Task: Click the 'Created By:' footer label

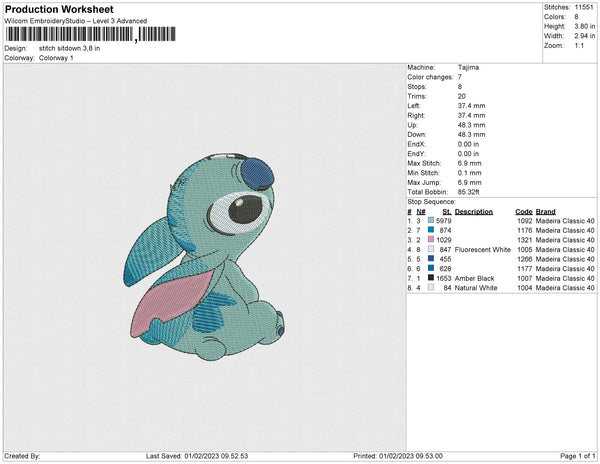Action: click(22, 456)
